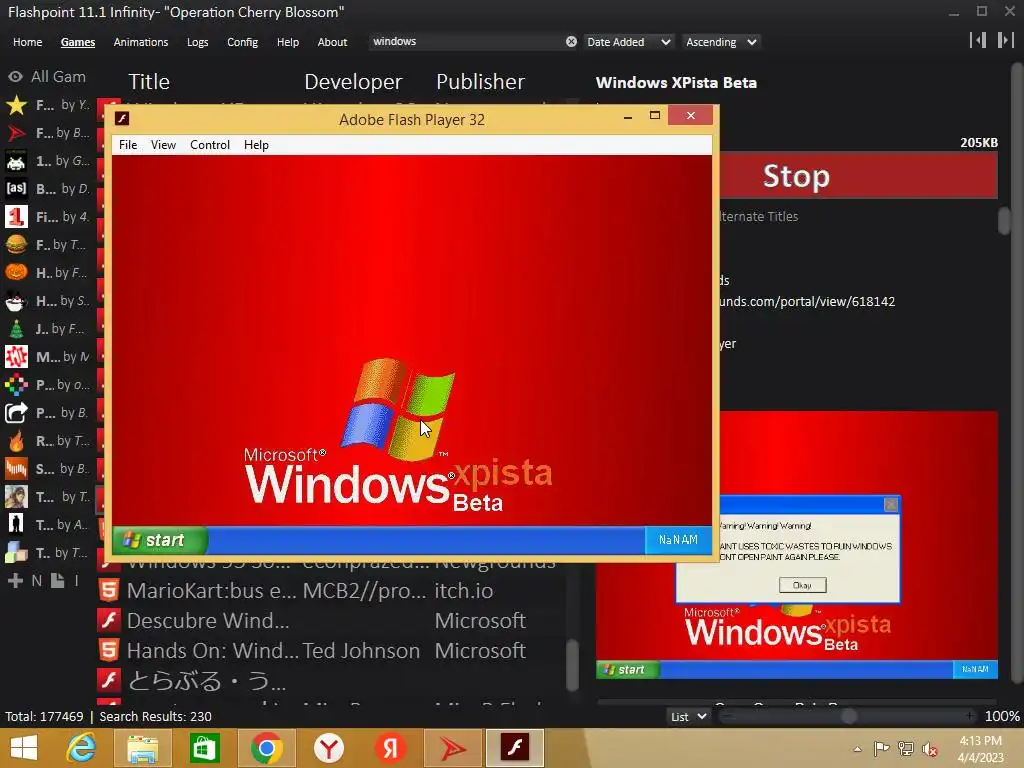Image resolution: width=1024 pixels, height=768 pixels.
Task: Select the MarioKart:bus e... game row
Action: coord(331,591)
